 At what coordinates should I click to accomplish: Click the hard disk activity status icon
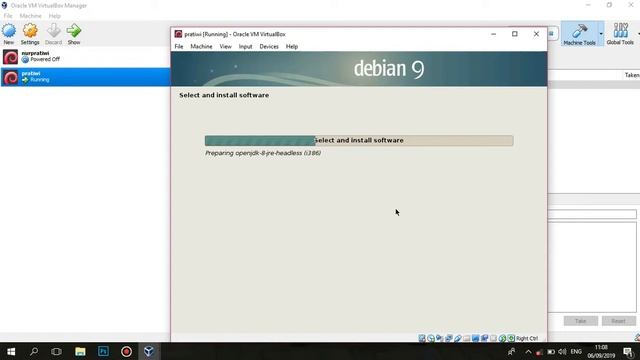click(x=422, y=338)
